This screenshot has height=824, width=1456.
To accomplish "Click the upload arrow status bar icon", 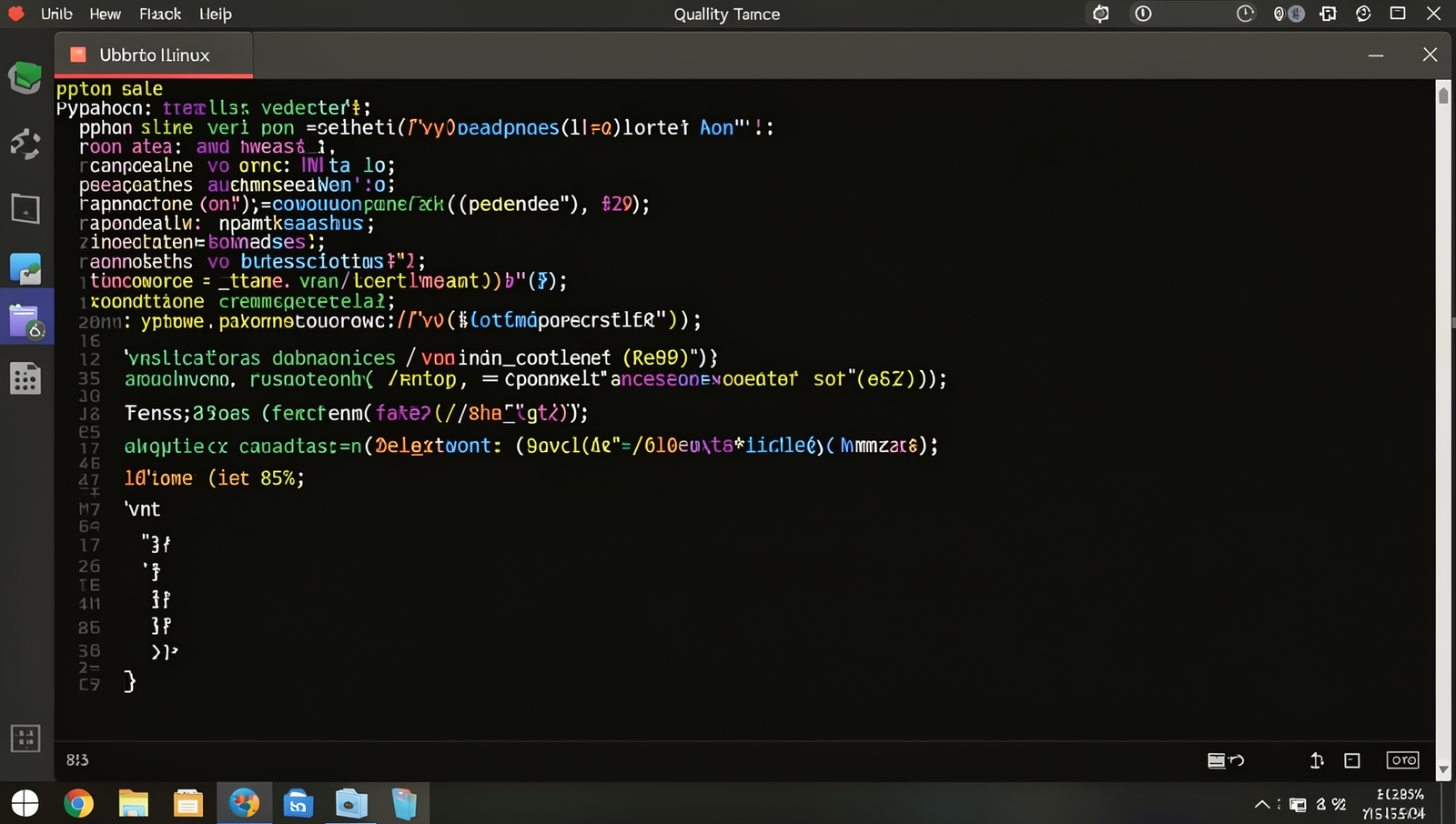I will click(x=1317, y=760).
